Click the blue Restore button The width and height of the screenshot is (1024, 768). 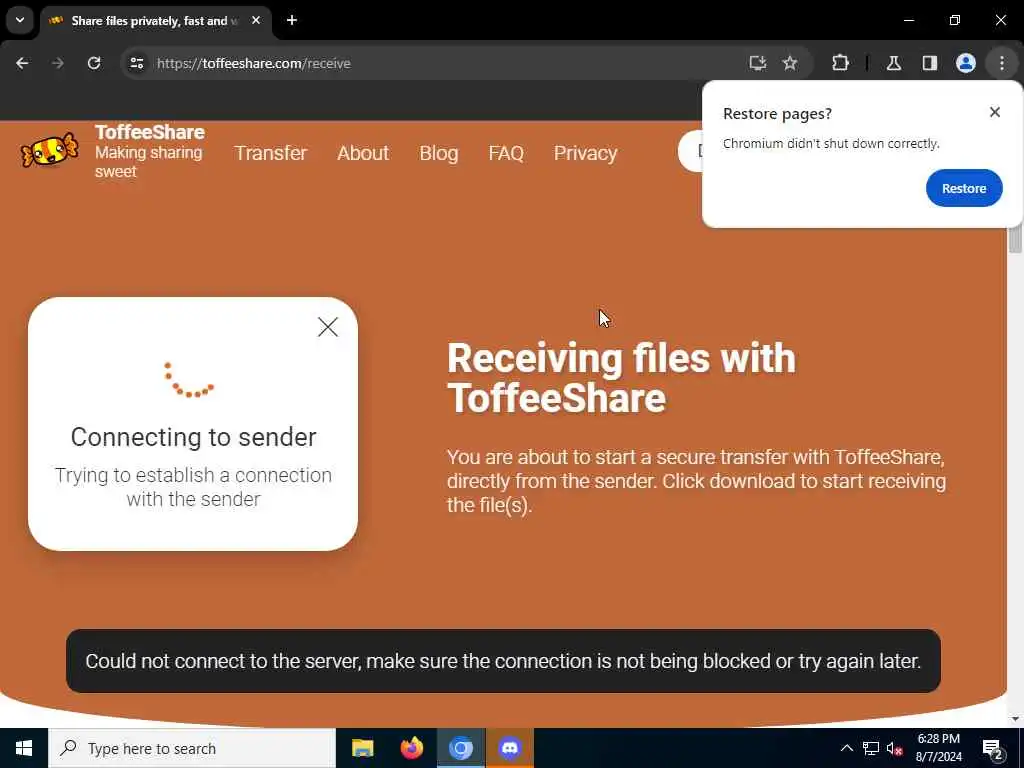[964, 188]
